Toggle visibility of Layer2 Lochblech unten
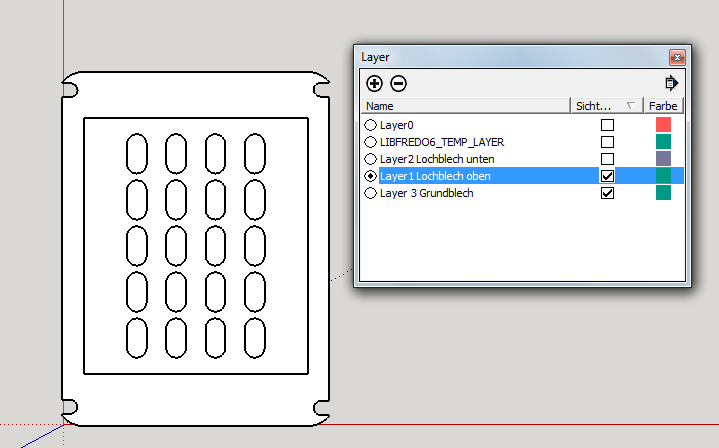Image resolution: width=719 pixels, height=448 pixels. click(607, 159)
